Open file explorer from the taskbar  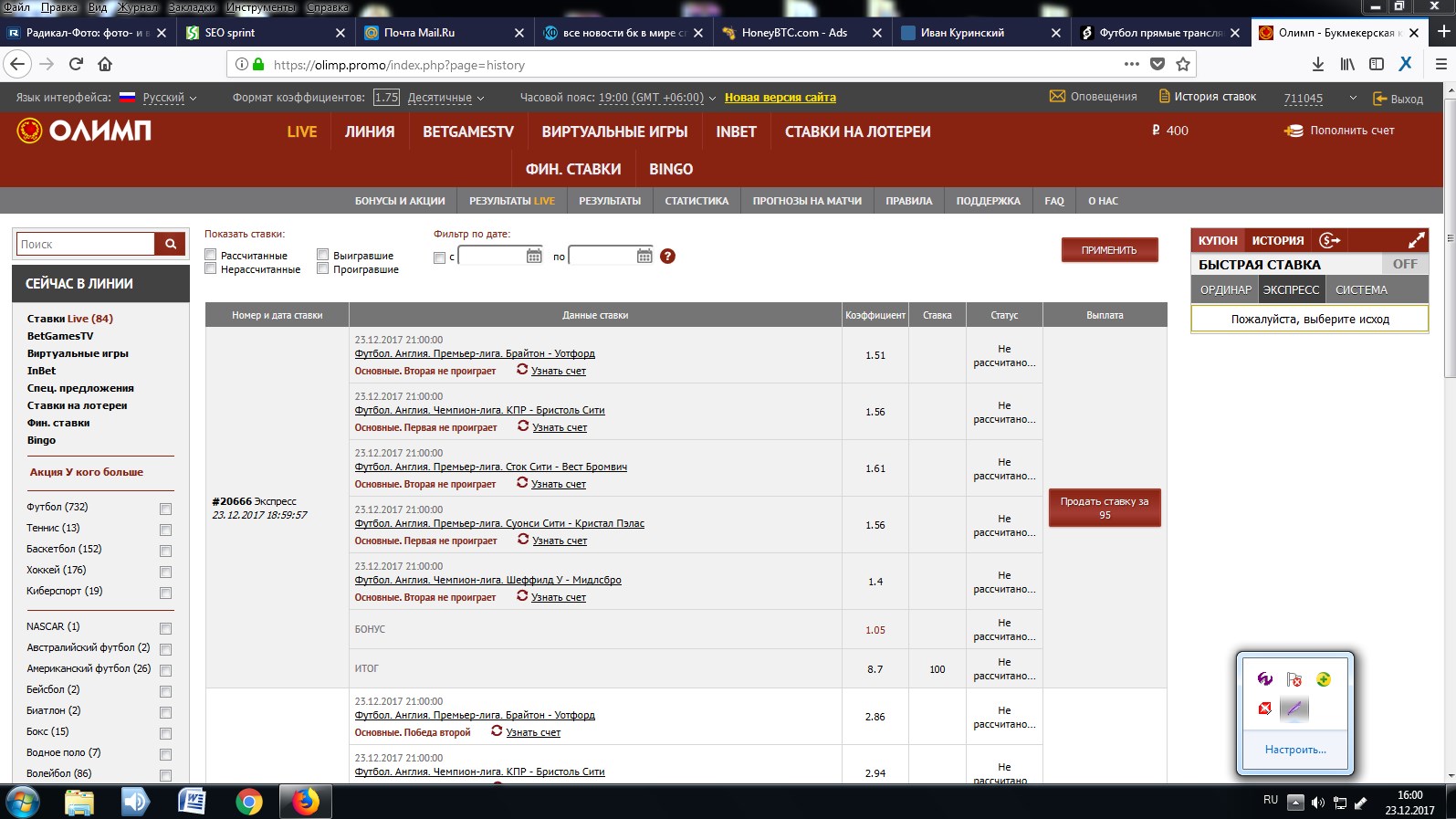click(79, 802)
